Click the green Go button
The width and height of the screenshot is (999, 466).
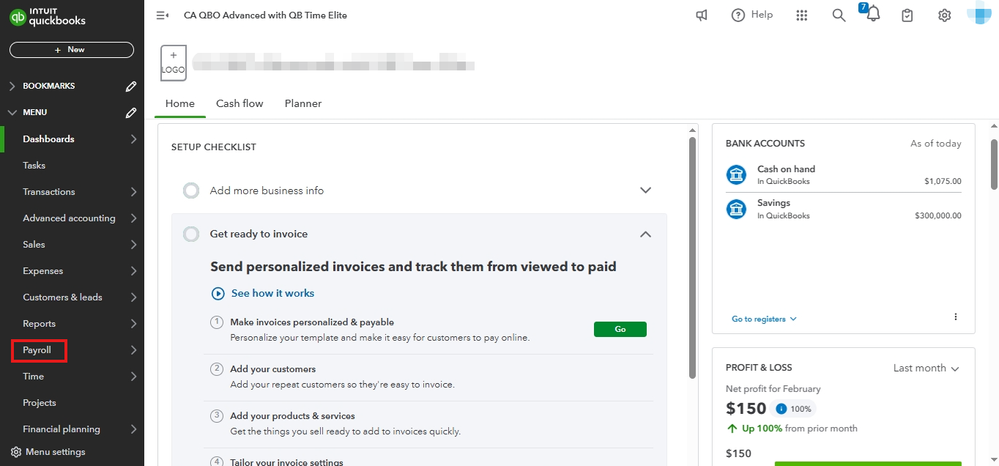(620, 329)
